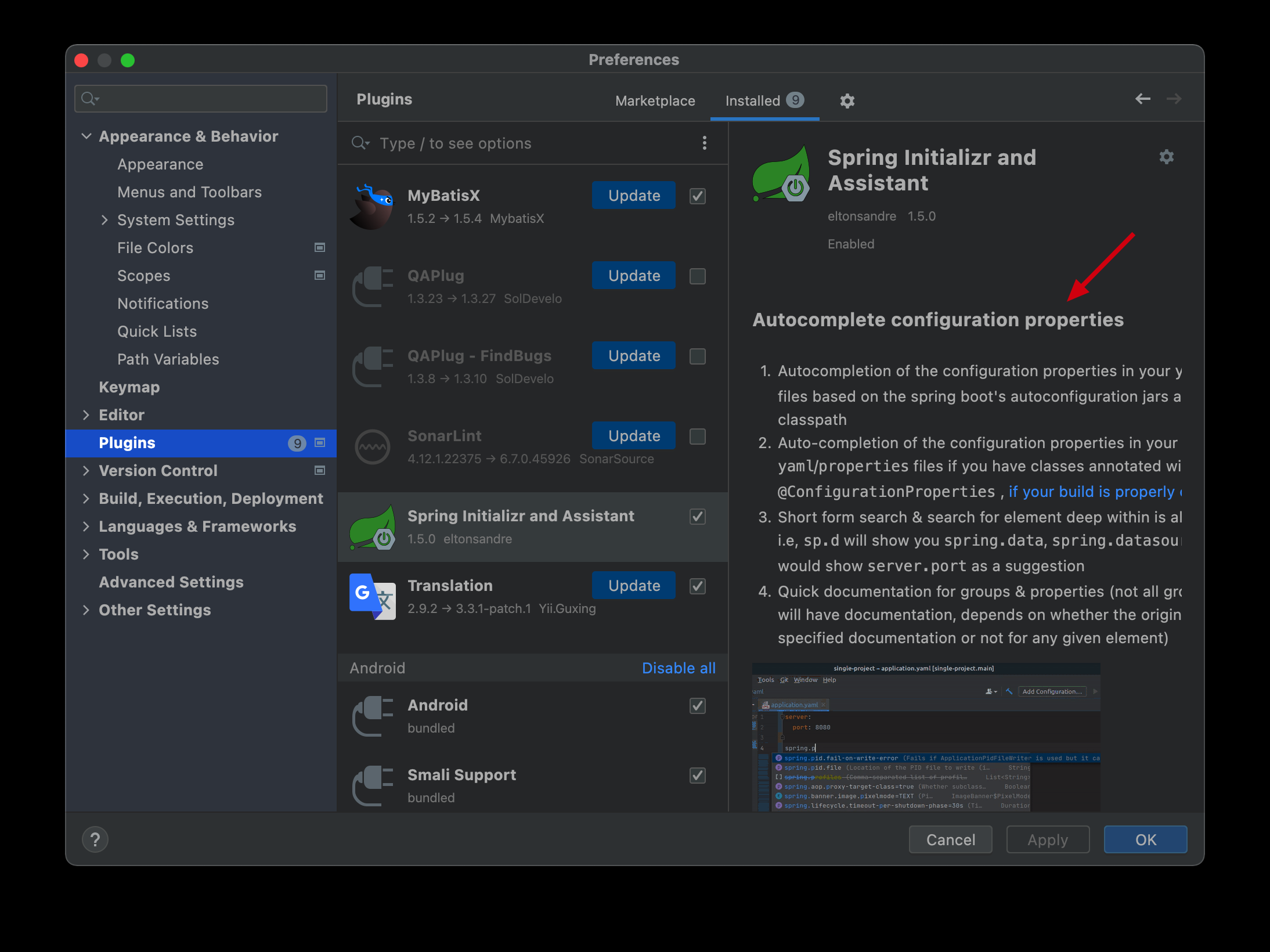Click the SonarLint plugin icon
The height and width of the screenshot is (952, 1270).
[372, 446]
